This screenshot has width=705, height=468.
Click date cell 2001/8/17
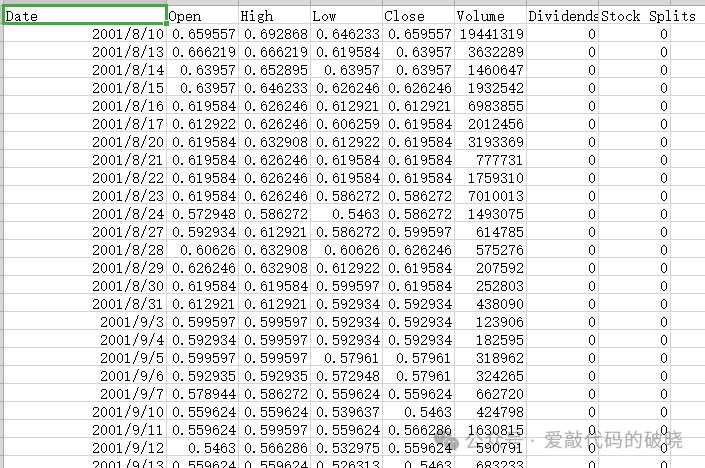[x=85, y=124]
